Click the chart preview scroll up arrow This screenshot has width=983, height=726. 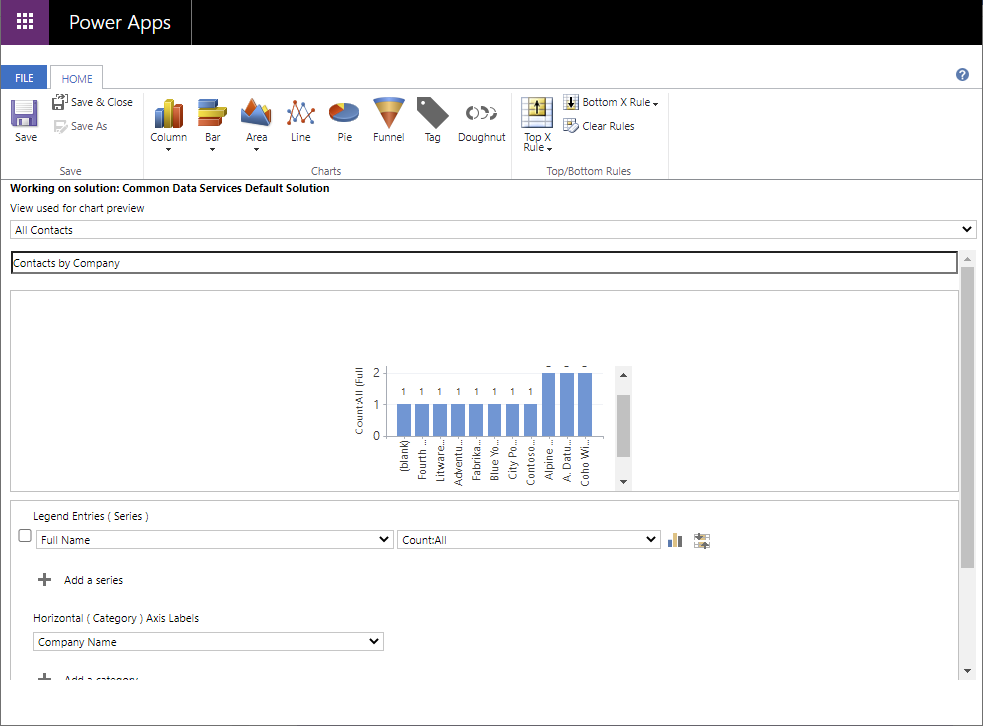(x=623, y=375)
